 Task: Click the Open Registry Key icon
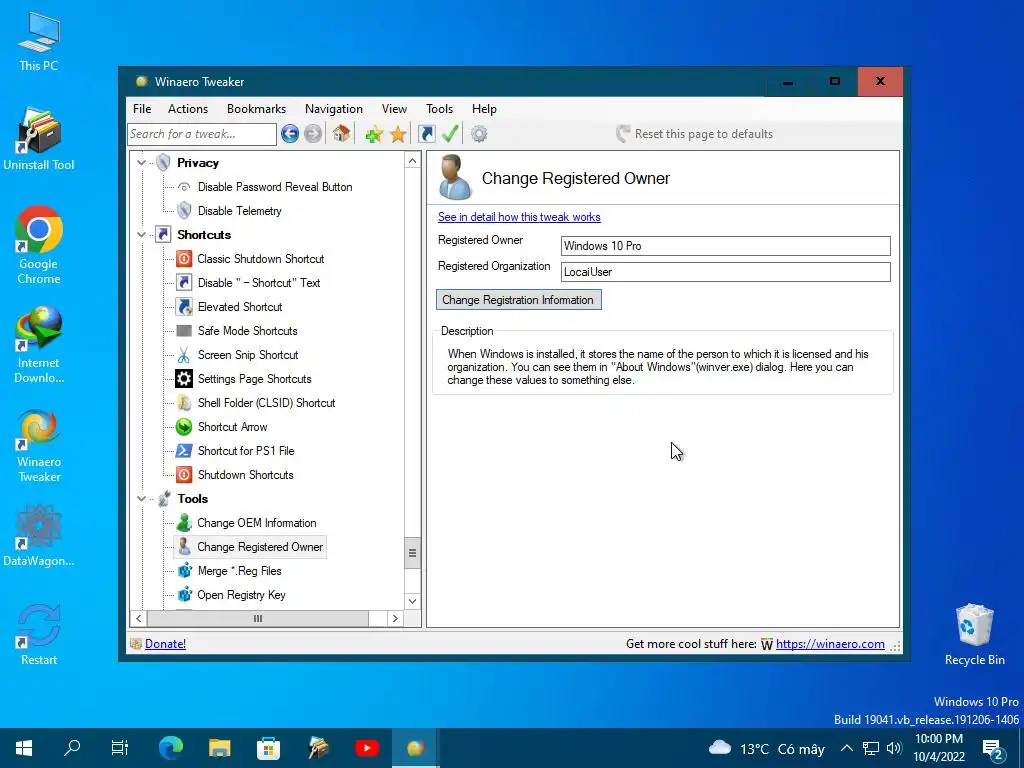point(185,594)
